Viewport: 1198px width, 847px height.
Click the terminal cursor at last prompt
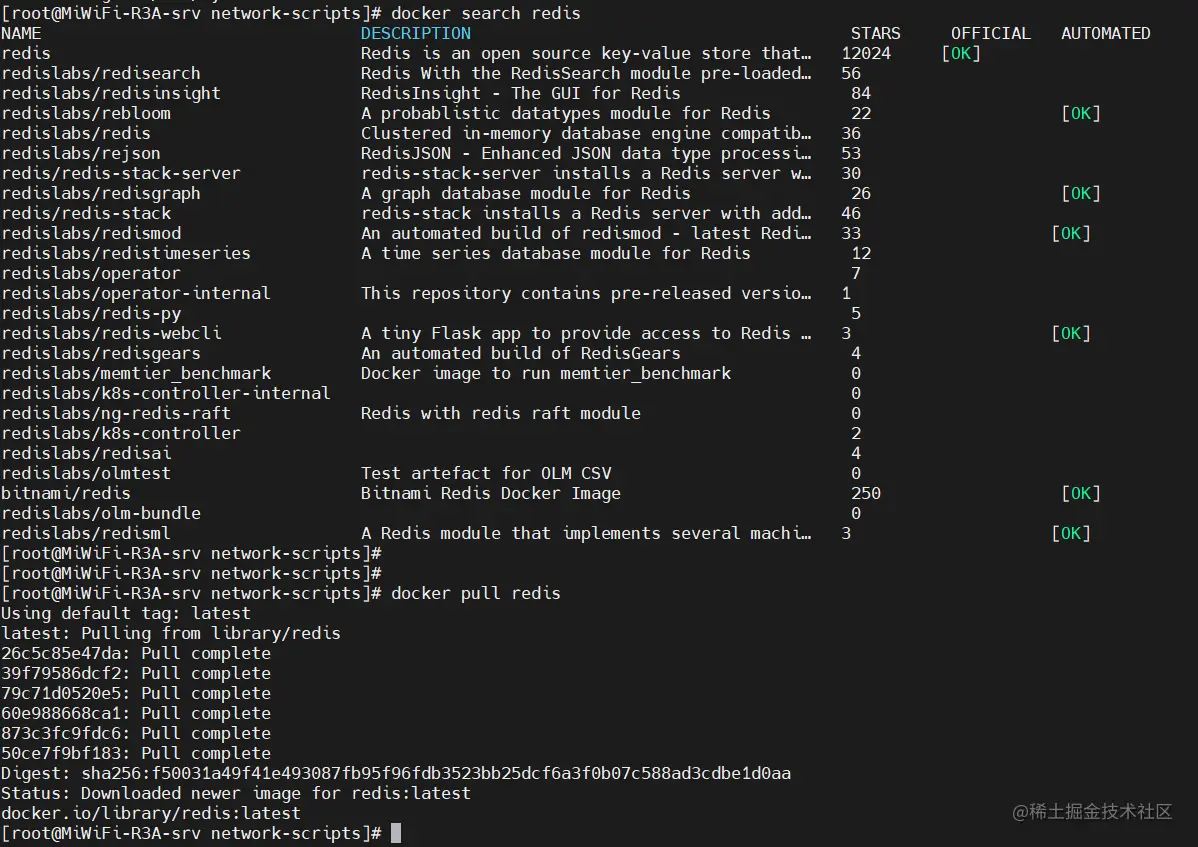point(396,833)
